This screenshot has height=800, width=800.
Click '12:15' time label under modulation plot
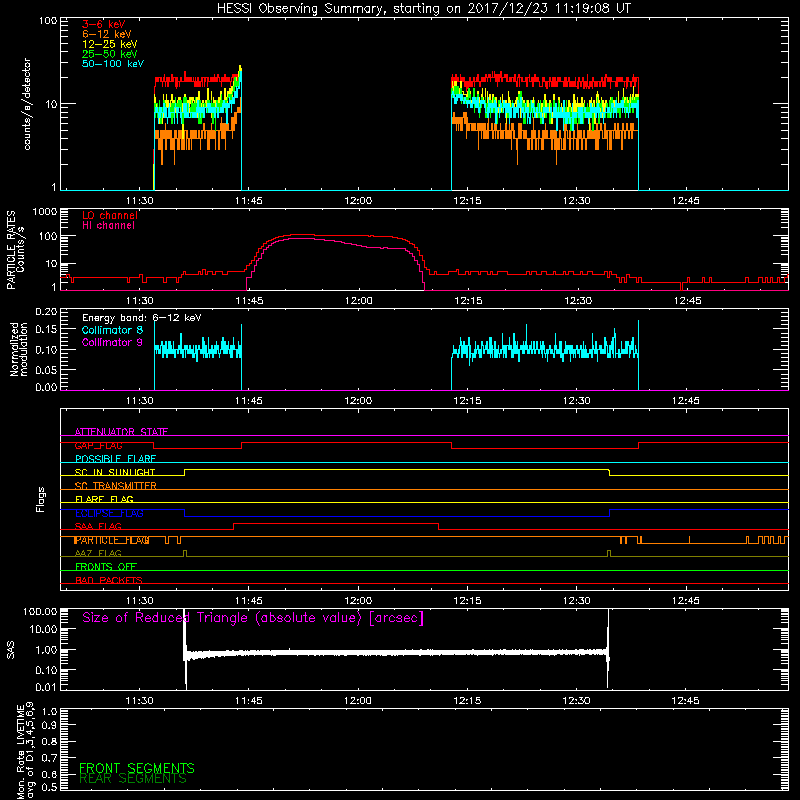pyautogui.click(x=467, y=401)
